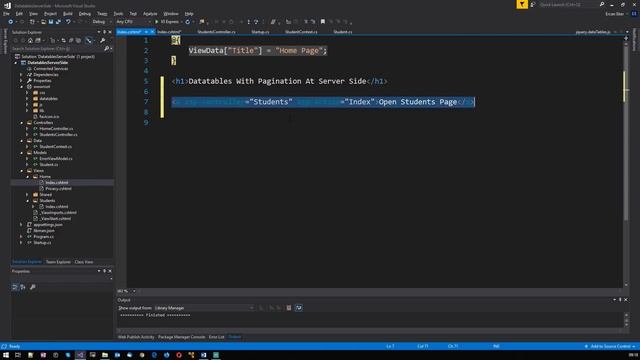This screenshot has height=360, width=640.
Task: Select appsettings.json in Solution Explorer
Action: coord(48,224)
